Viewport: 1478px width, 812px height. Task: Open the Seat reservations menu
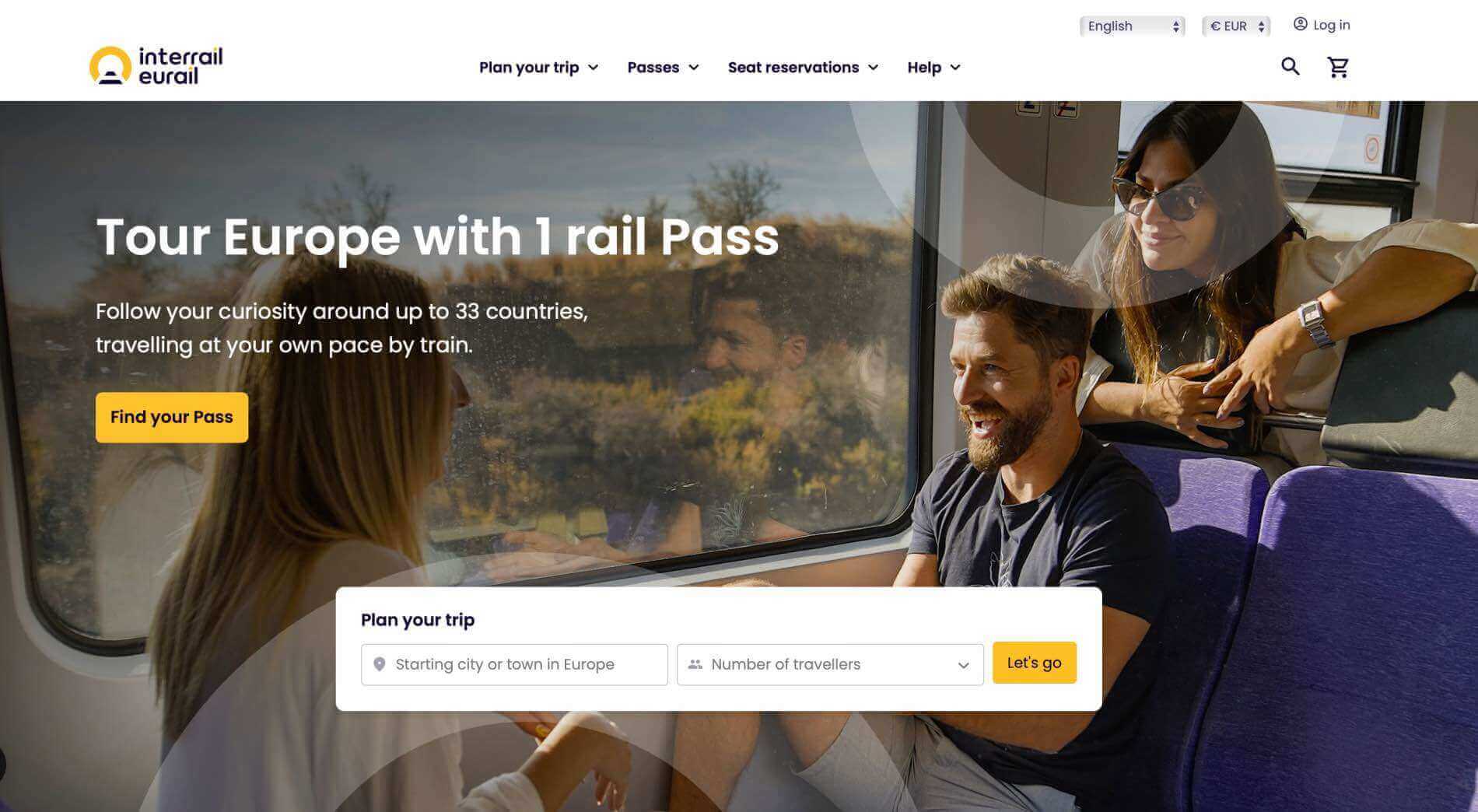pyautogui.click(x=803, y=68)
